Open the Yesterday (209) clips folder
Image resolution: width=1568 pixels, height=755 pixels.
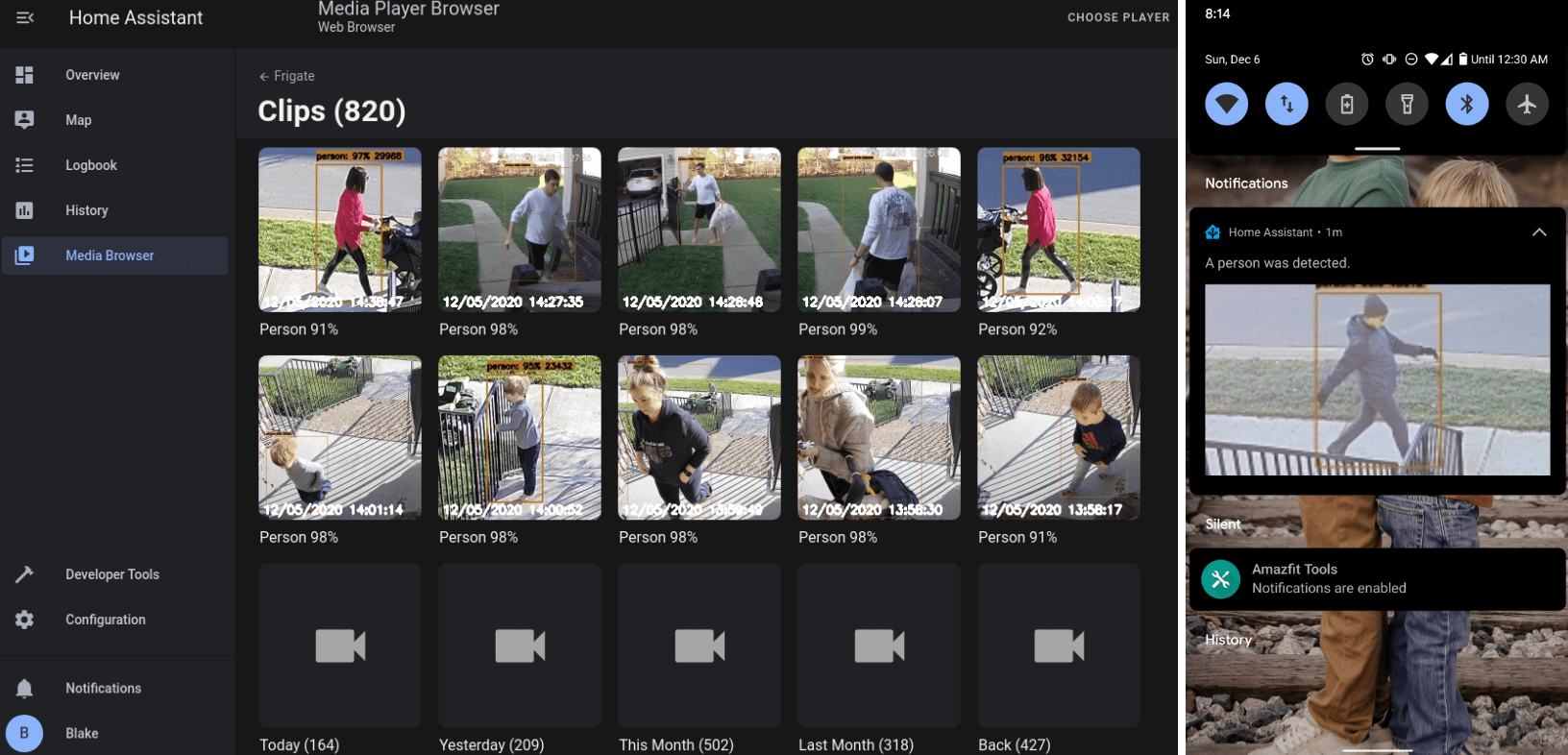coord(520,645)
